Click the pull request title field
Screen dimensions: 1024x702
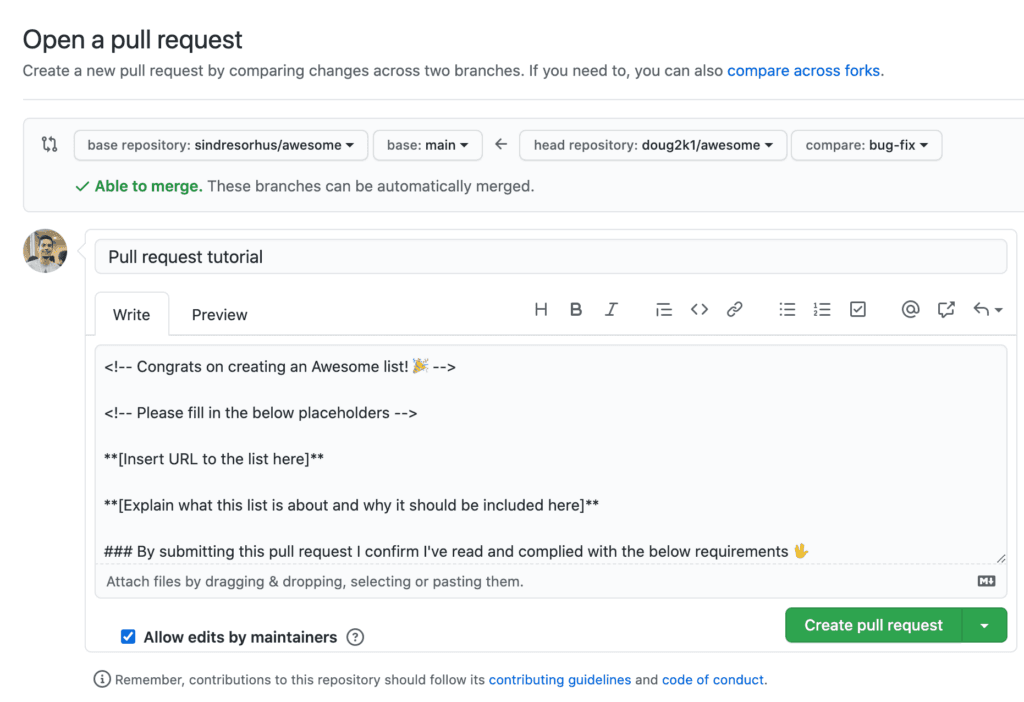[552, 256]
